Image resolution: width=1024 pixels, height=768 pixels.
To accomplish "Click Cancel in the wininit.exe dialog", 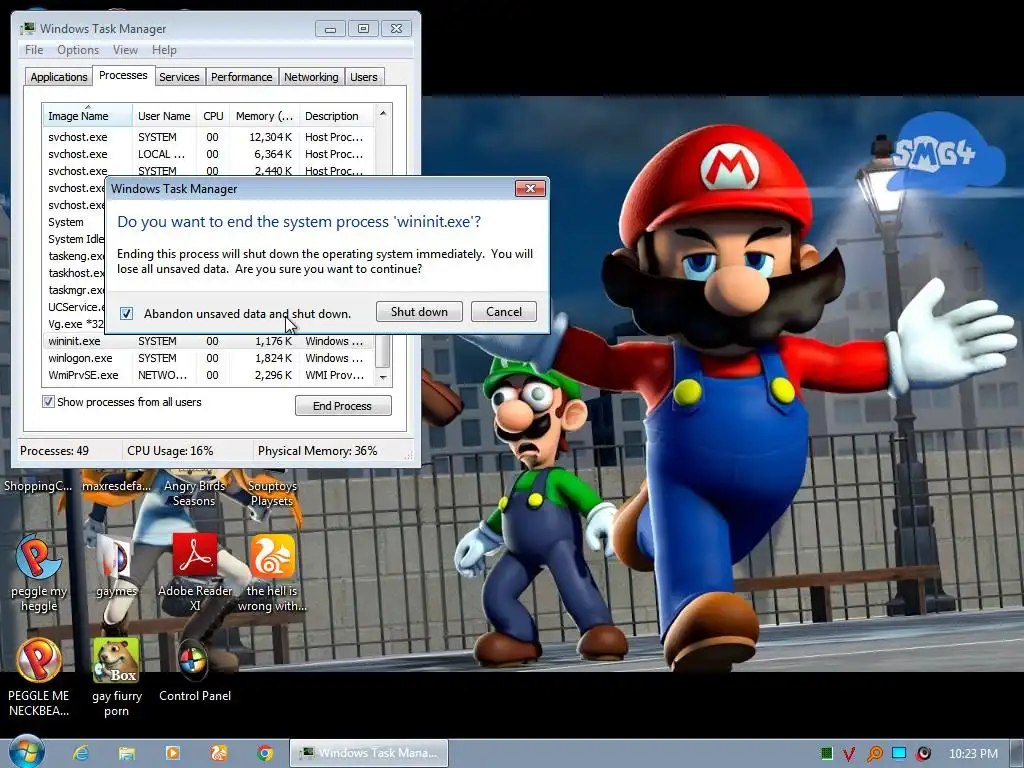I will (504, 312).
